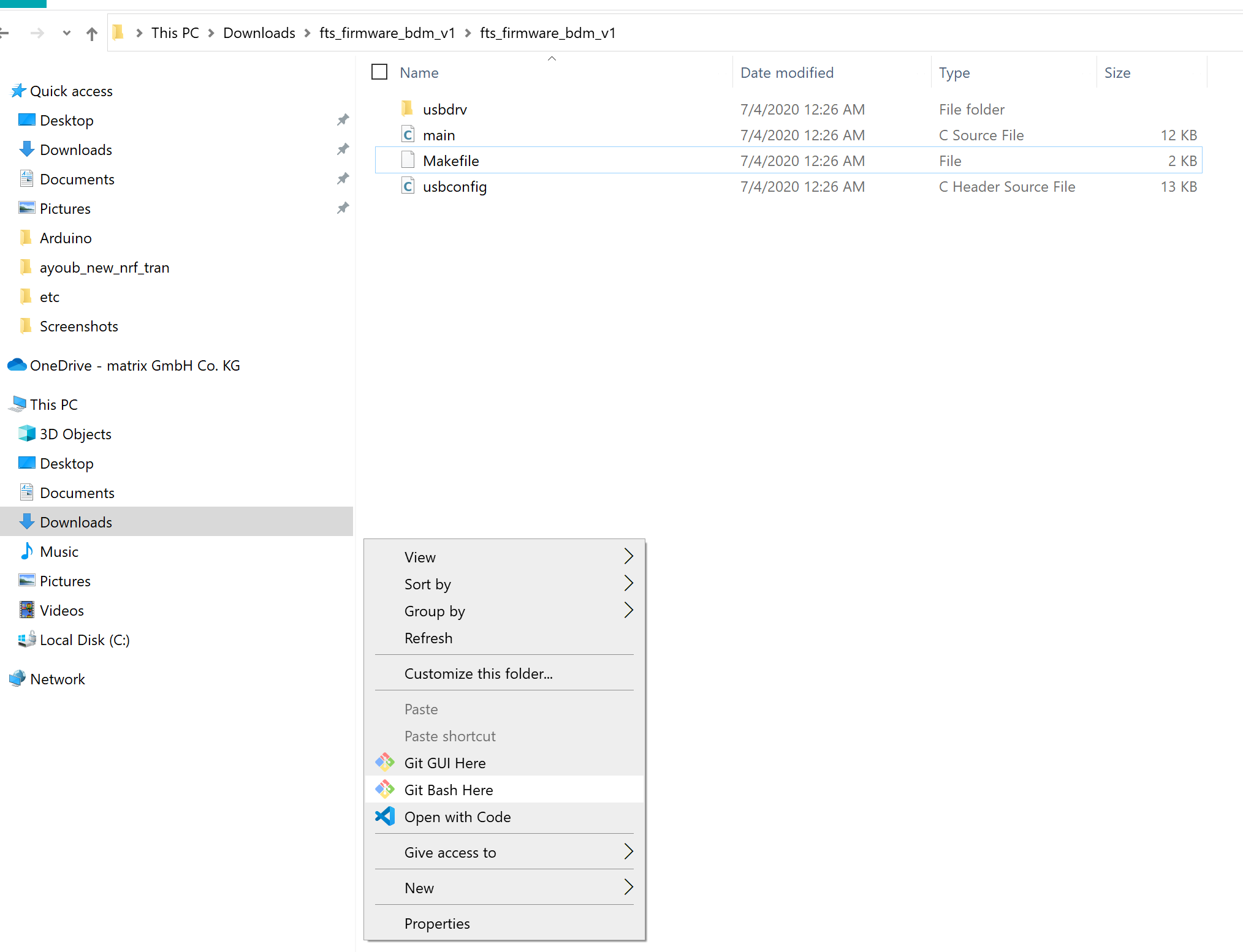This screenshot has width=1243, height=952.
Task: Go to Downloads in the breadcrumb path
Action: click(x=259, y=33)
